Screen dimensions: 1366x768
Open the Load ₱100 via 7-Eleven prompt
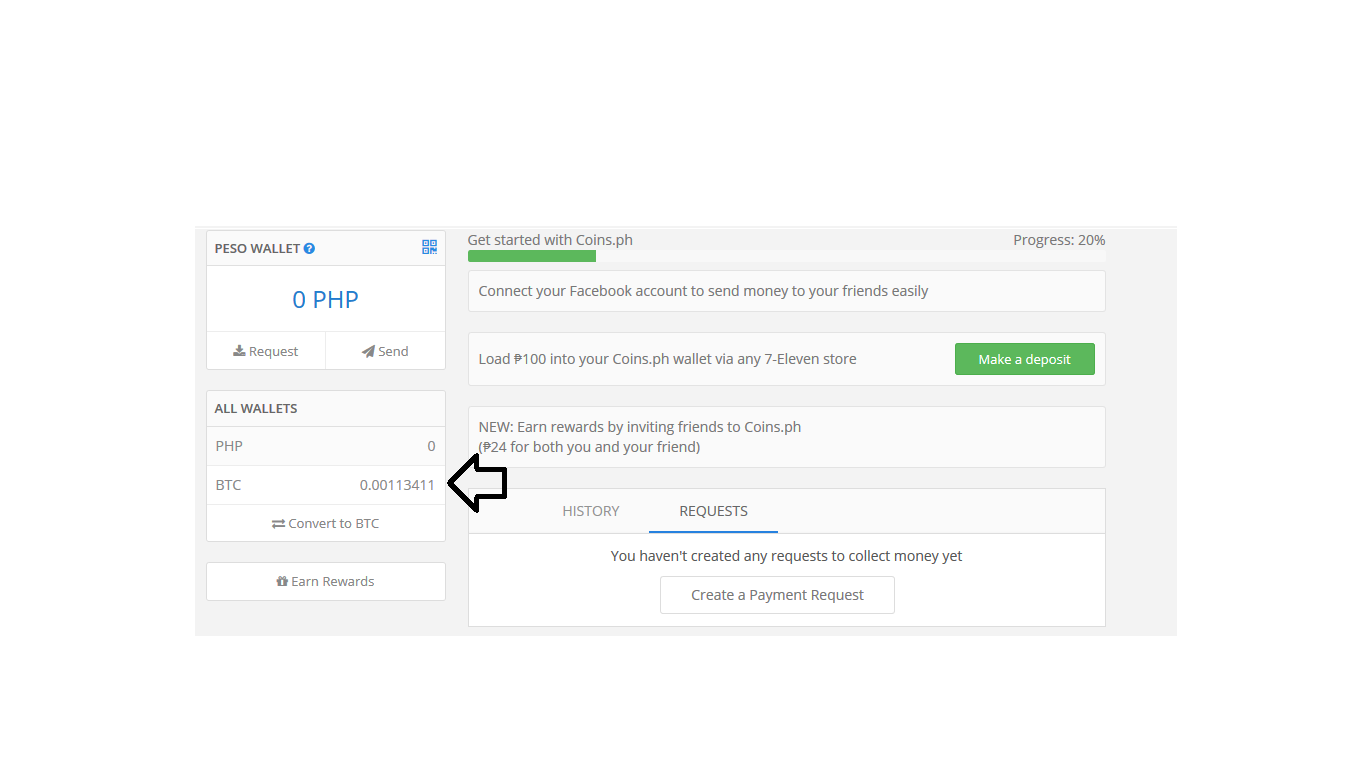coord(786,359)
